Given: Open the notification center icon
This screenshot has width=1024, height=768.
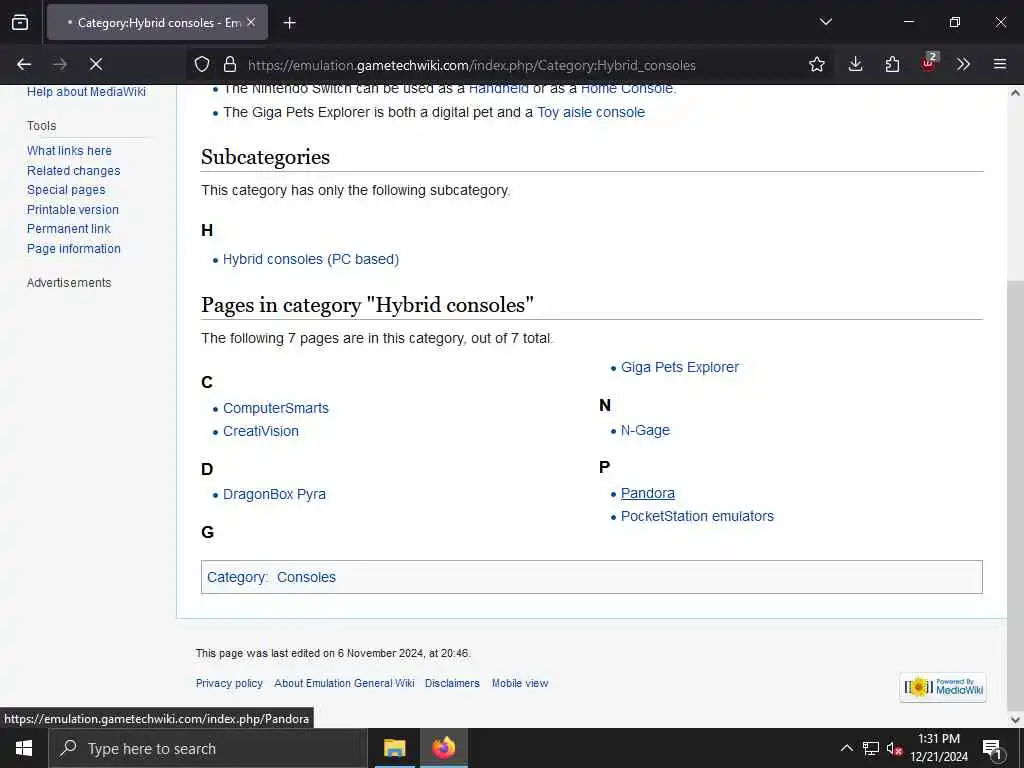Looking at the screenshot, I should point(992,749).
